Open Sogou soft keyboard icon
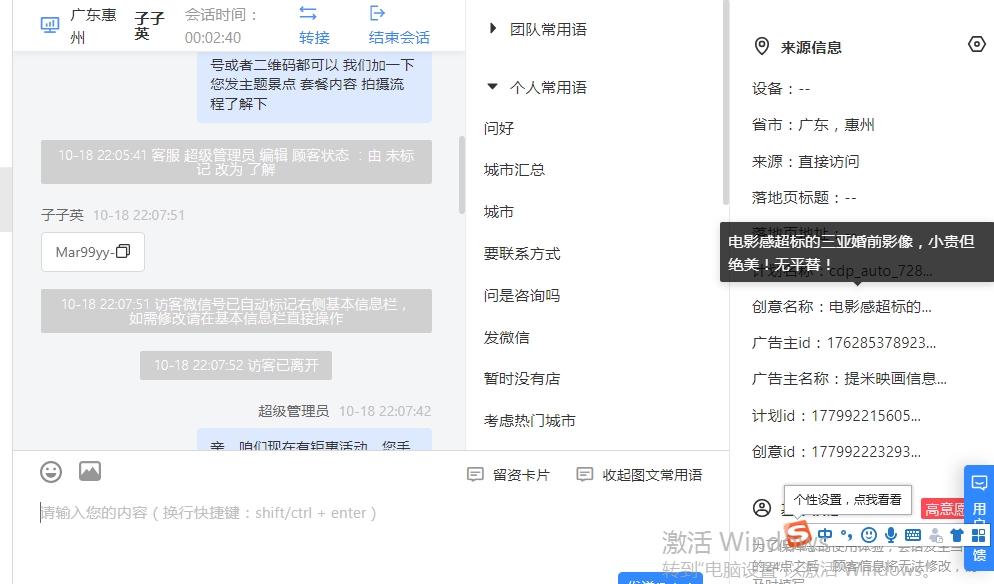 (x=913, y=535)
